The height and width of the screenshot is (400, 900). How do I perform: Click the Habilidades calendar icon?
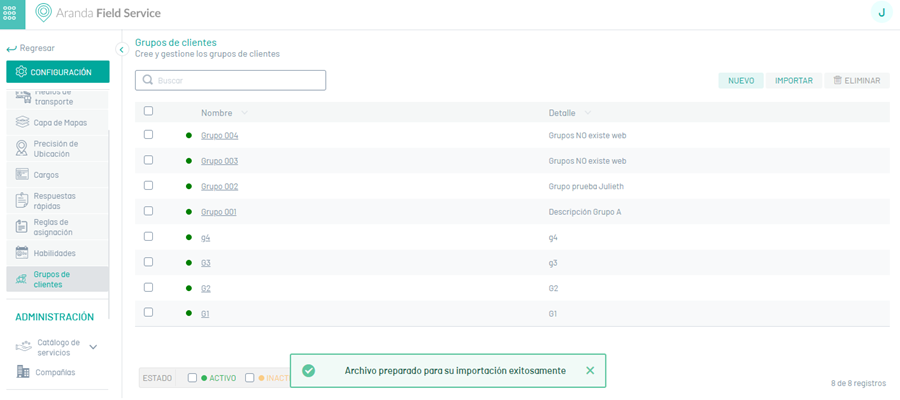click(22, 253)
